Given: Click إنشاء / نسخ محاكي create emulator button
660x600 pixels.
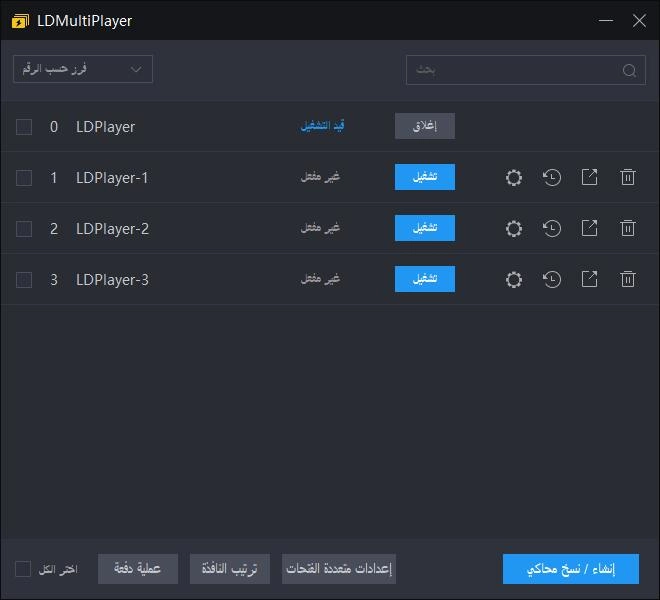Looking at the screenshot, I should pos(571,569).
